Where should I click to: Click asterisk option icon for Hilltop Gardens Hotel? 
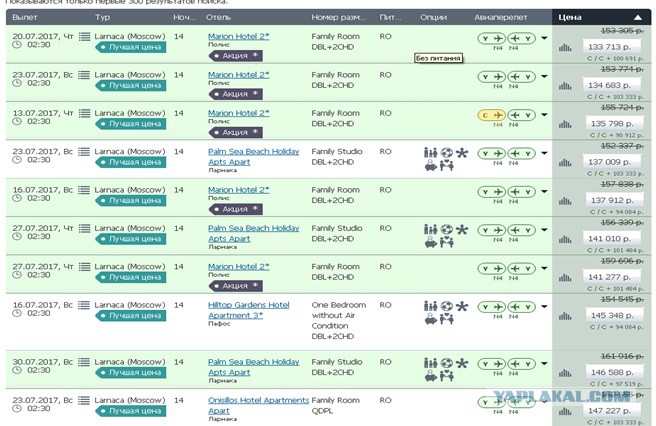(x=462, y=306)
